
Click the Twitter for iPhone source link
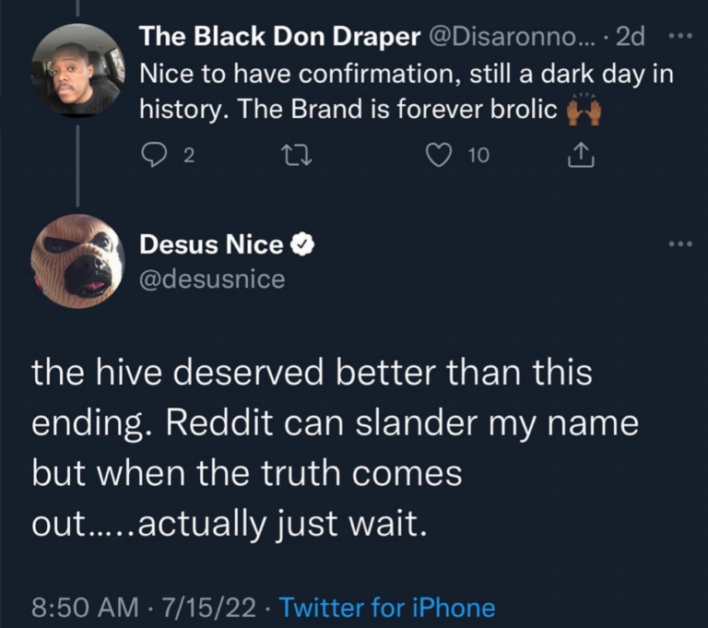tap(387, 607)
